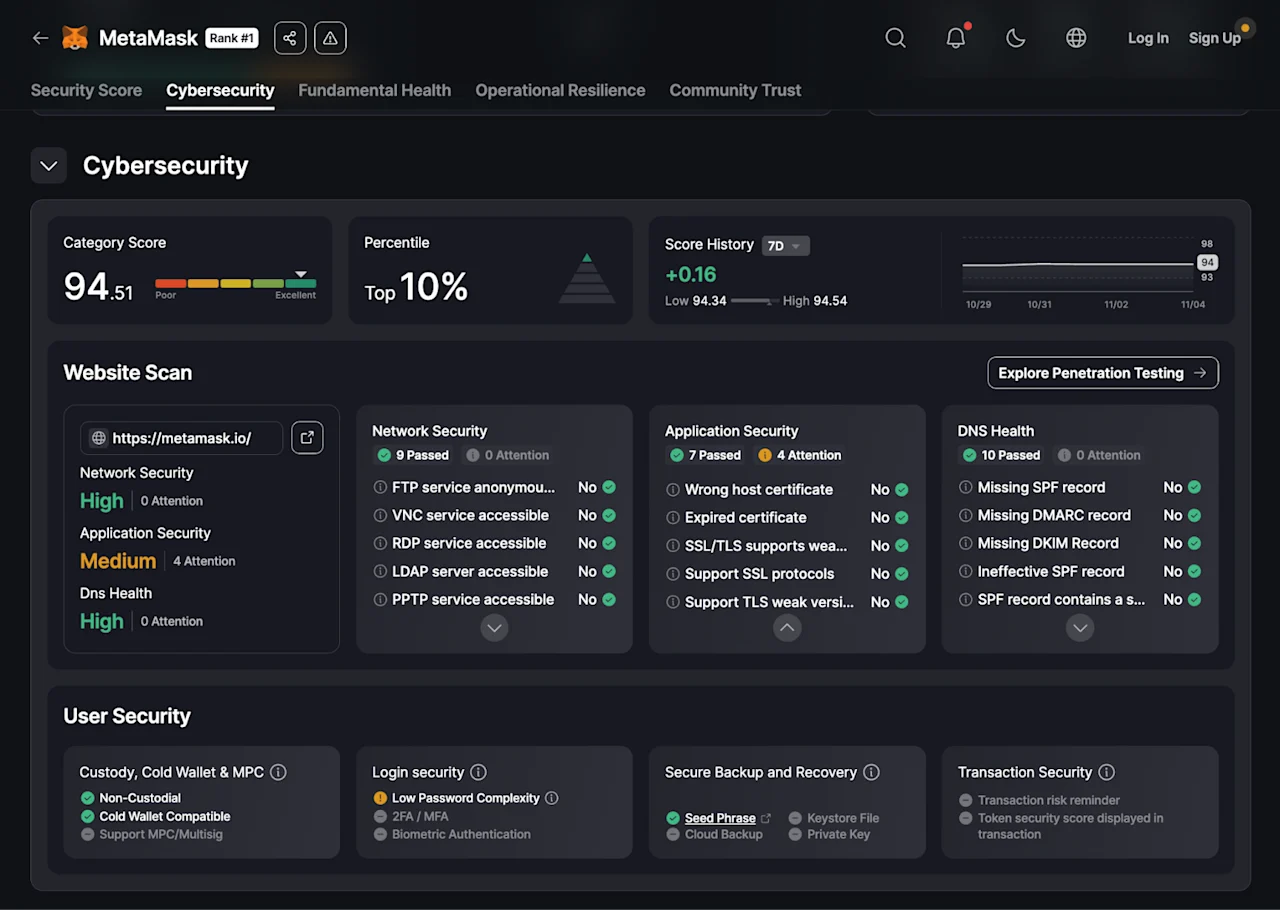Open the search magnifier icon

pos(896,38)
